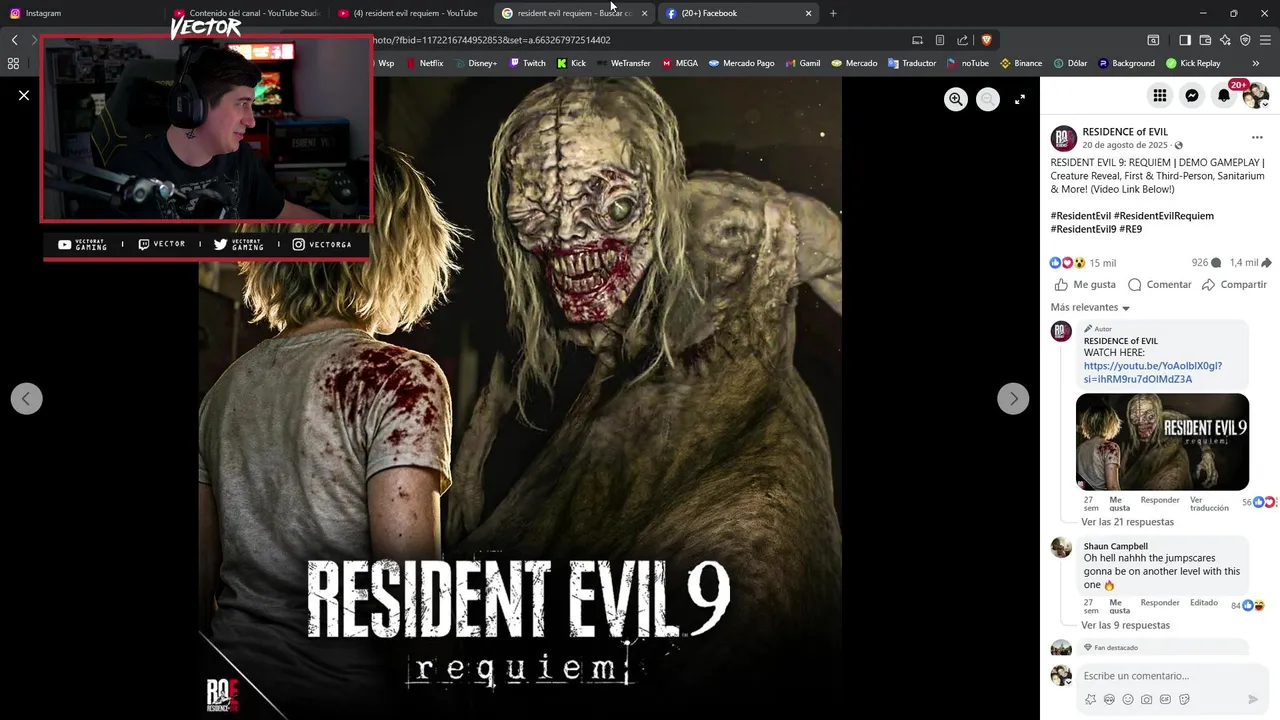Open a new browser tab
1280x720 pixels.
[x=833, y=13]
